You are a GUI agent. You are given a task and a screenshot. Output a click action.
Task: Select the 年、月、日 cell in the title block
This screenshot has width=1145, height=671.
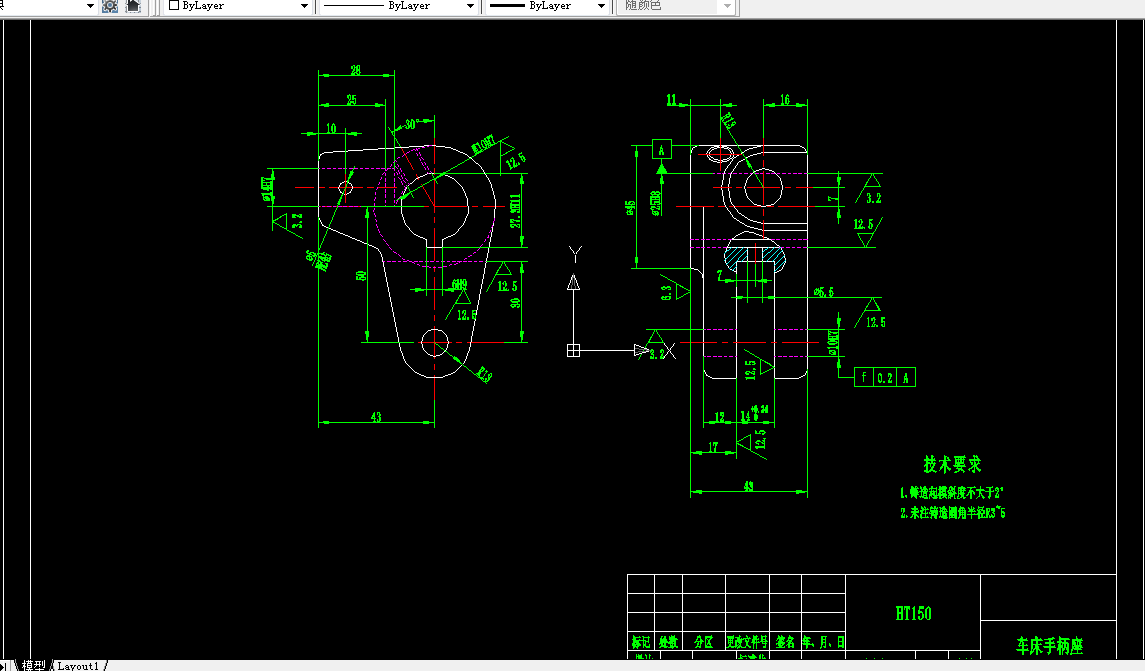click(x=824, y=642)
